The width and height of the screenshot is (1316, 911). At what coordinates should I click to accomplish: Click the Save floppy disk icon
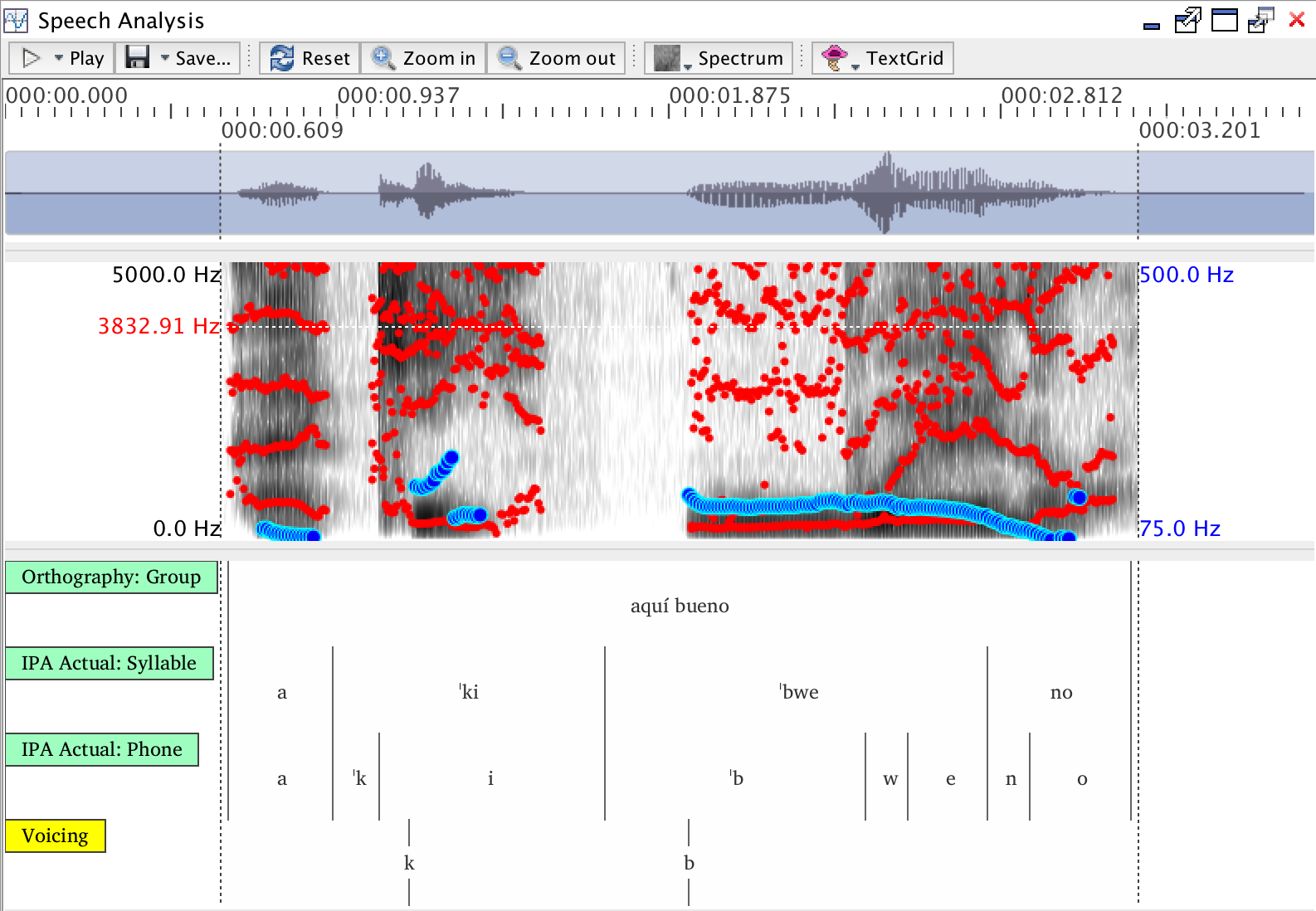point(137,58)
